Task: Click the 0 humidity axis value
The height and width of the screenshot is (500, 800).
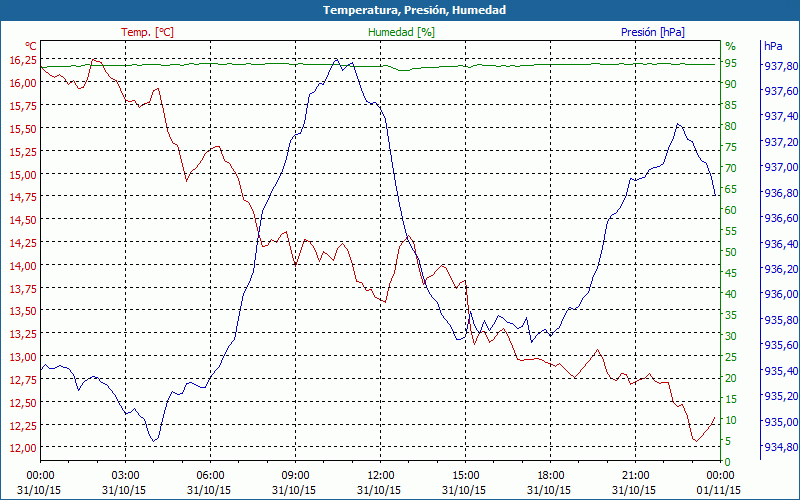Action: (728, 462)
